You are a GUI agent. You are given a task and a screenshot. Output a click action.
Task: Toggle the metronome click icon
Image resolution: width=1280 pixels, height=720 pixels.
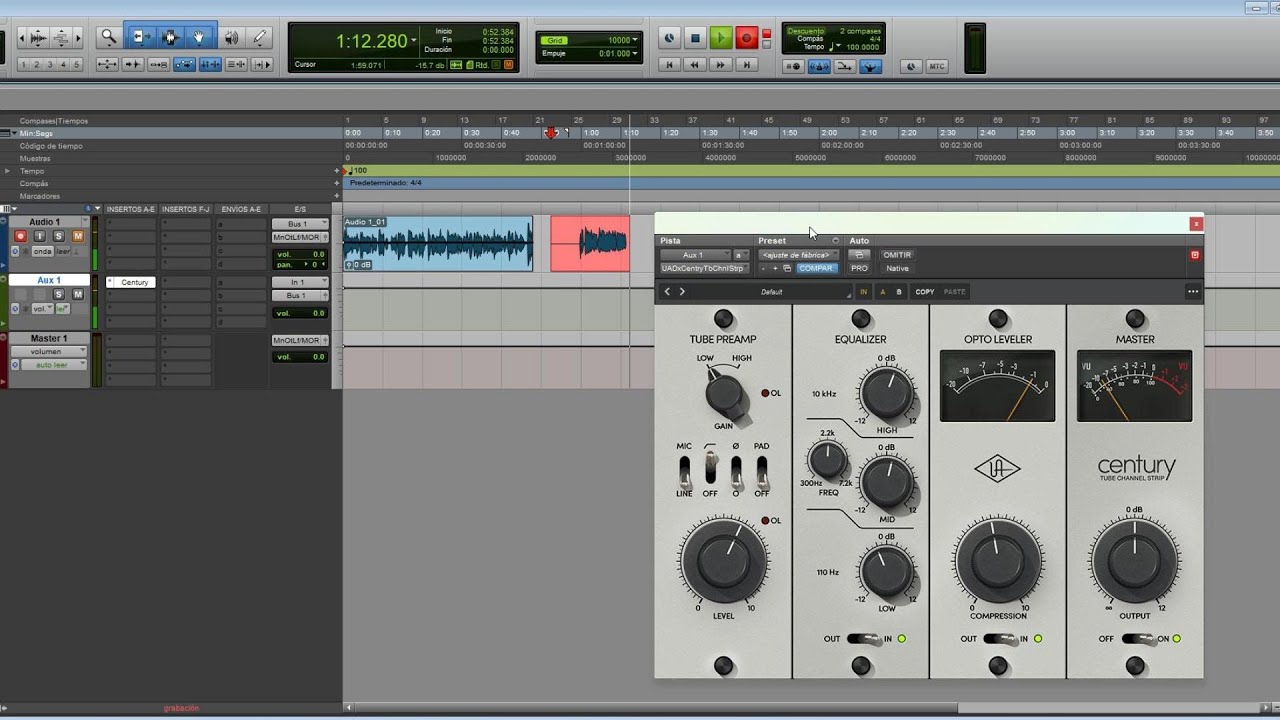pyautogui.click(x=819, y=67)
